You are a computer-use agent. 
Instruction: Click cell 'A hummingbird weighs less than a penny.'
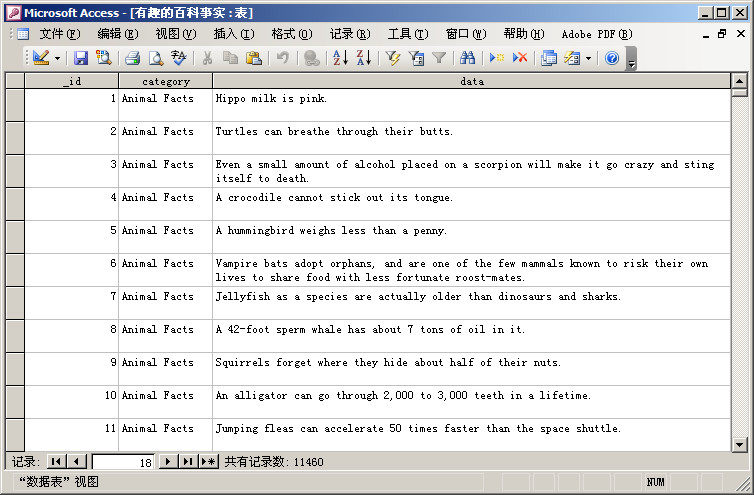coord(471,237)
